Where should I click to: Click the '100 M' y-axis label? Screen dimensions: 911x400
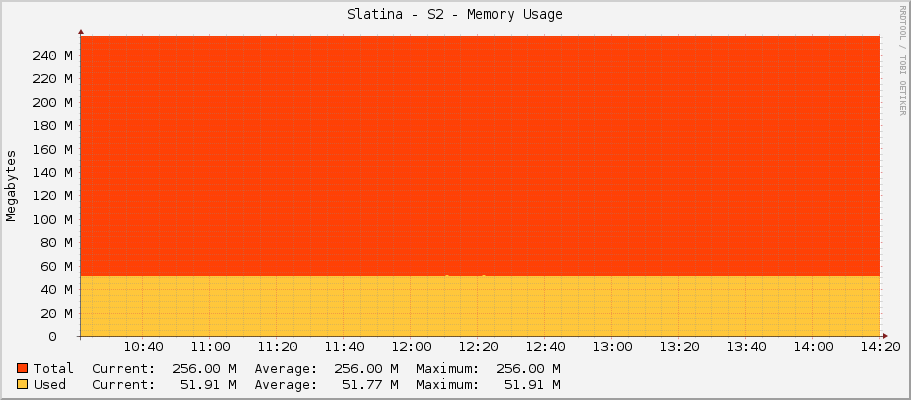(x=53, y=219)
